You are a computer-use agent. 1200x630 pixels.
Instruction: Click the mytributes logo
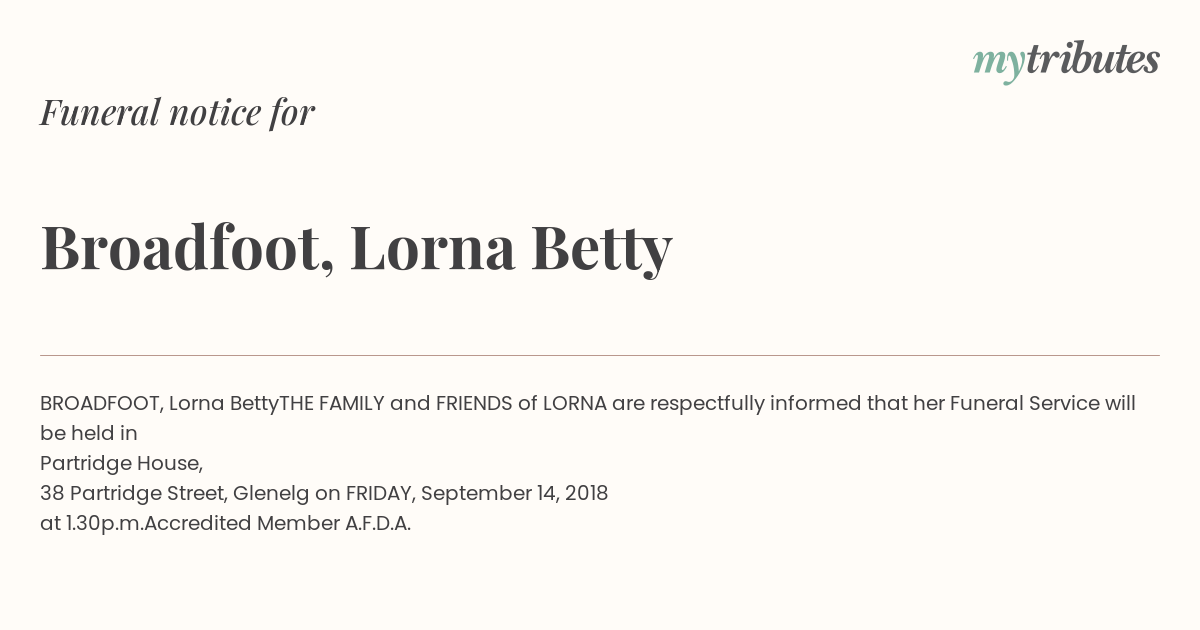pyautogui.click(x=1066, y=61)
